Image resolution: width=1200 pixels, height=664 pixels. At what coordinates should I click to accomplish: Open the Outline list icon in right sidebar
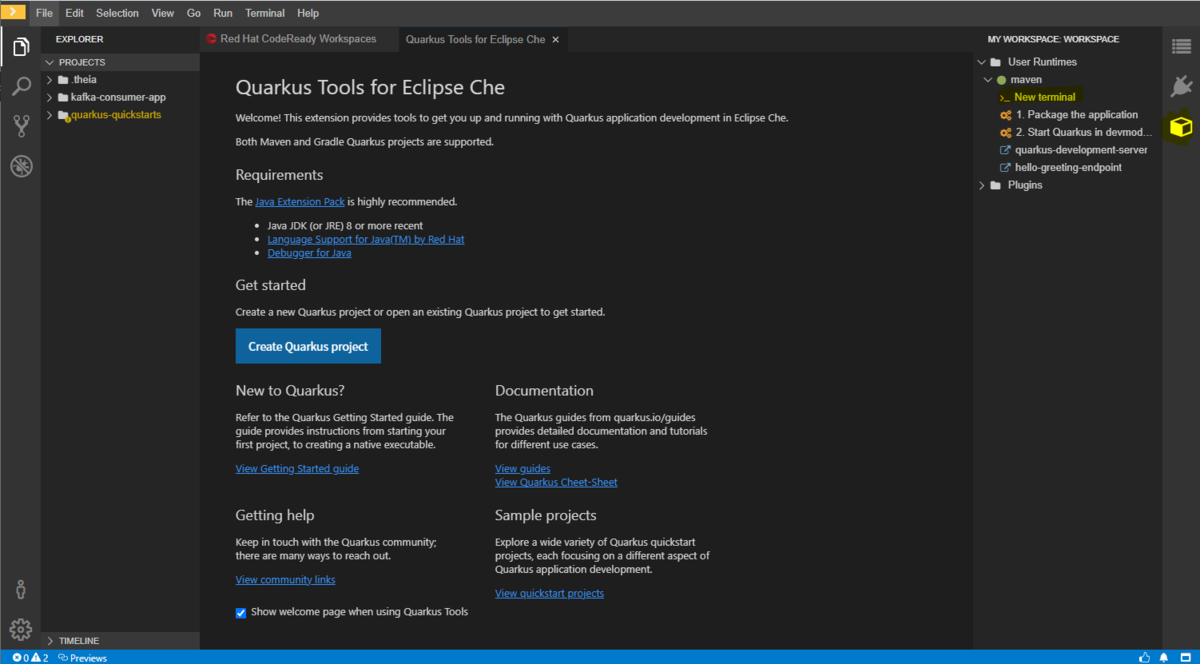[x=1181, y=47]
